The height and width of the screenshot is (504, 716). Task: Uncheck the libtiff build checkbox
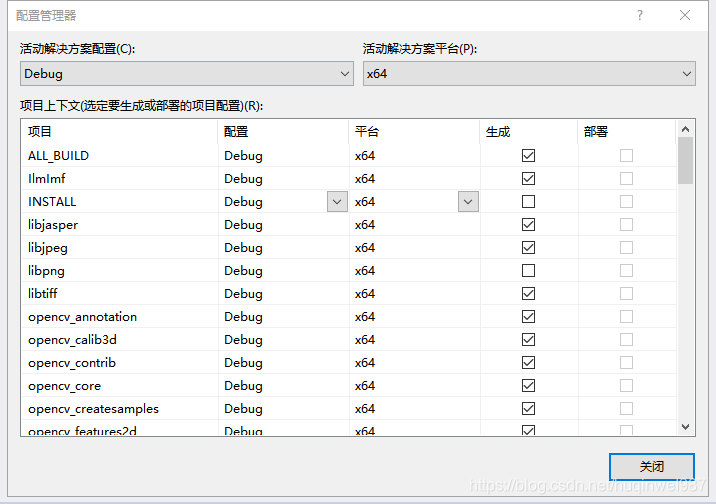point(528,294)
